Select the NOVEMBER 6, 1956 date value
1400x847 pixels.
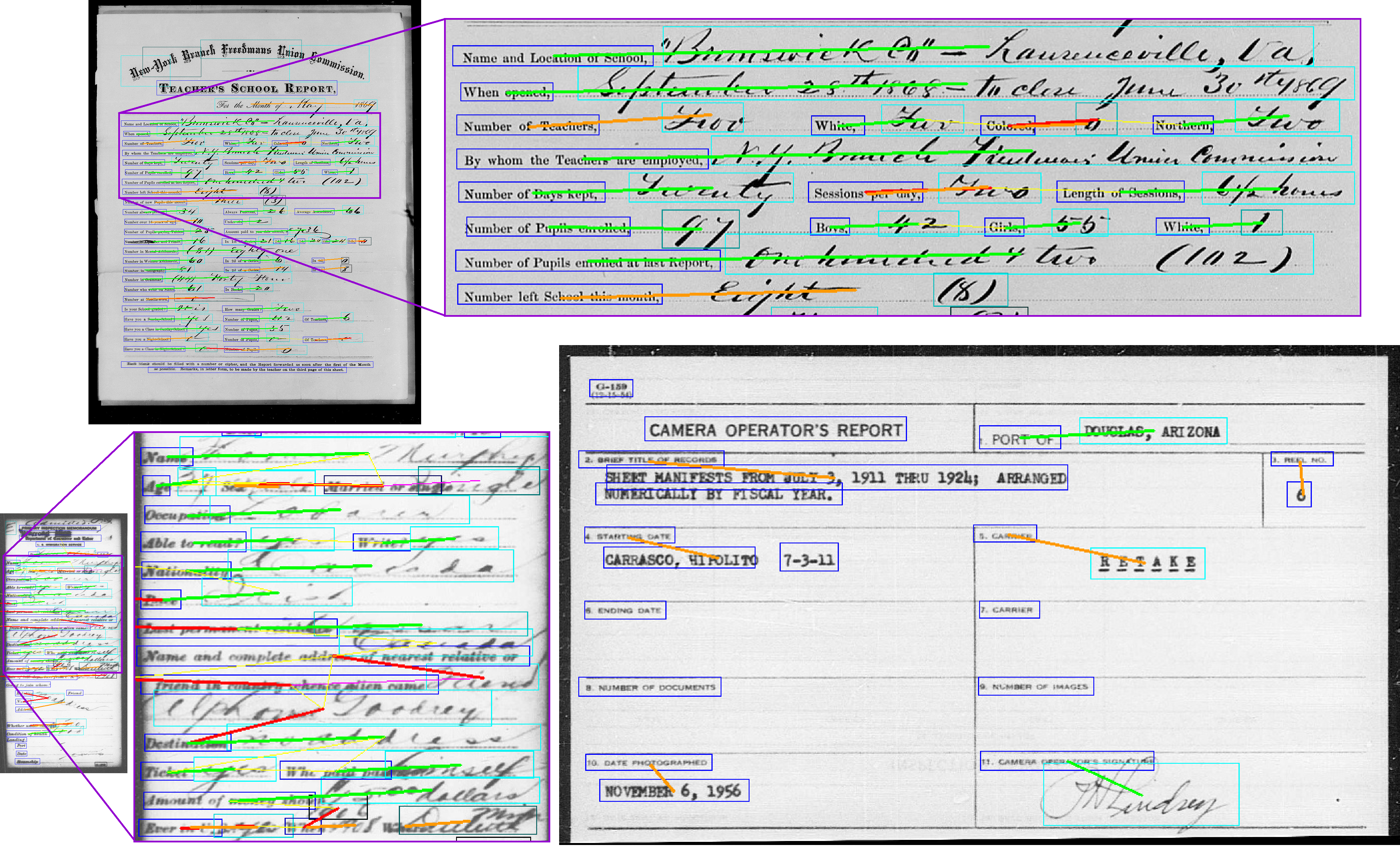click(674, 790)
